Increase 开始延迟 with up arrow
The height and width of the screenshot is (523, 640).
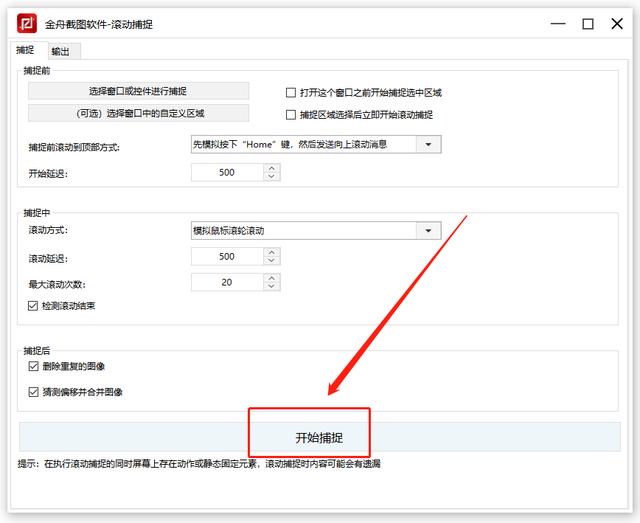272,168
